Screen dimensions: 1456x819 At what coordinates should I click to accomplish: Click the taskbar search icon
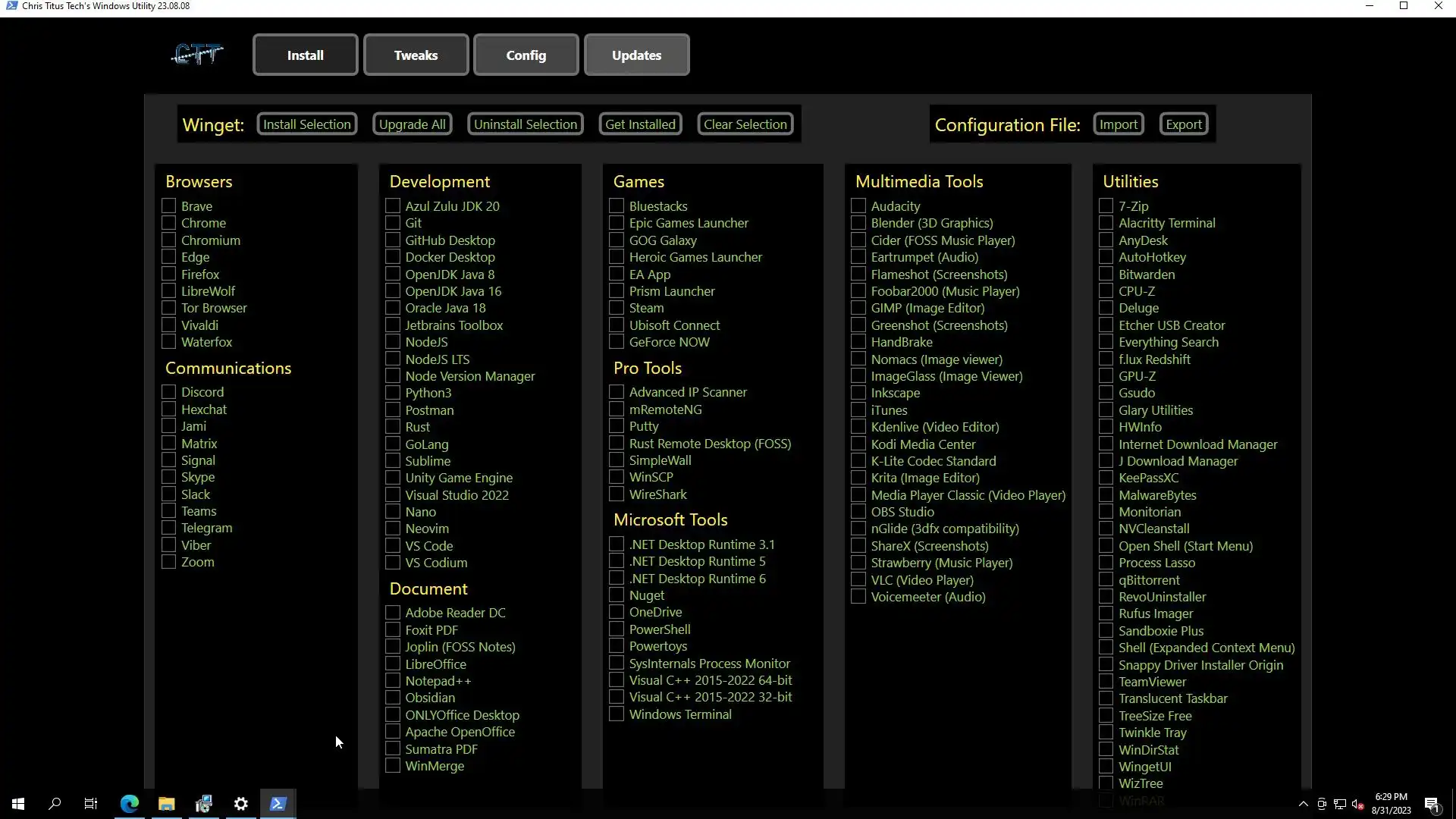[55, 804]
